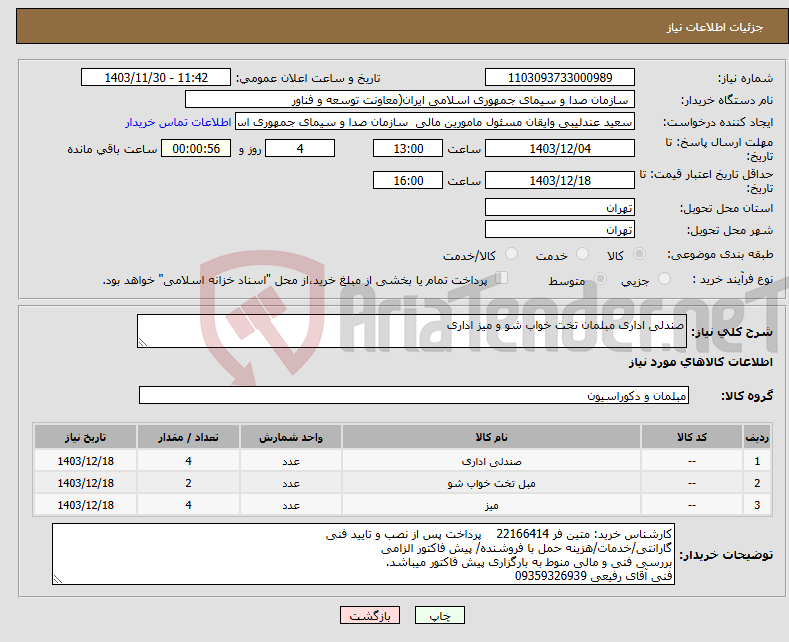This screenshot has width=789, height=642.
Task: Click the کد کالا column header
Action: [692, 437]
